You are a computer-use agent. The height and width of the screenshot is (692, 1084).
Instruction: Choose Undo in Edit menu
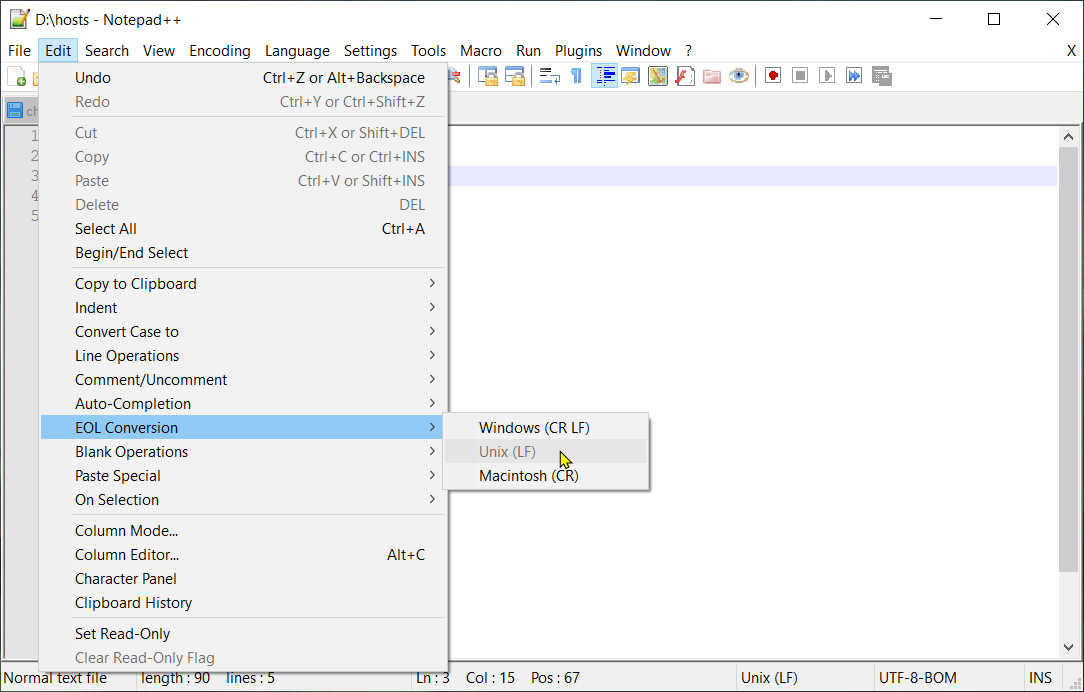(x=243, y=77)
